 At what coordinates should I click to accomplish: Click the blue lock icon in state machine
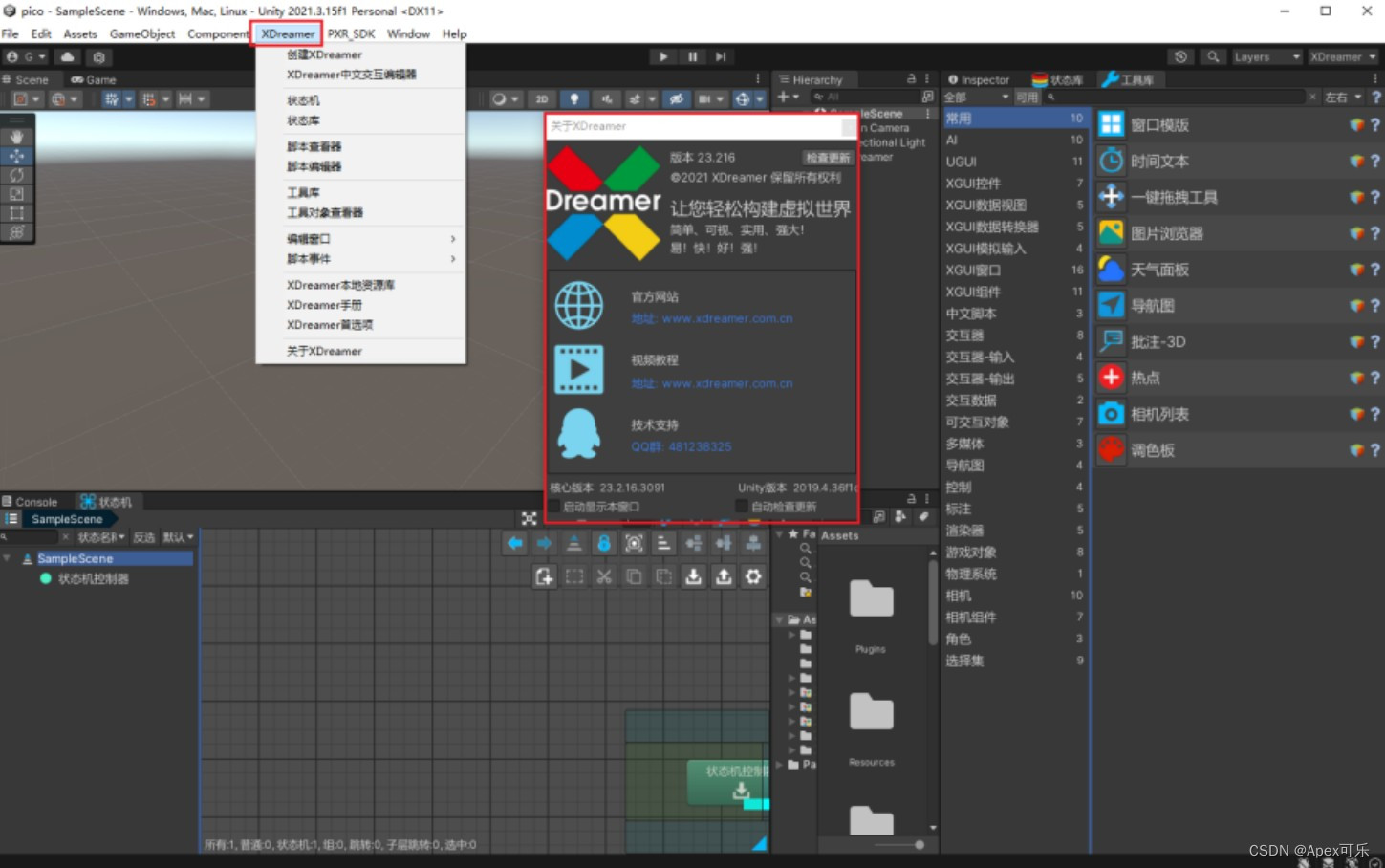click(603, 543)
